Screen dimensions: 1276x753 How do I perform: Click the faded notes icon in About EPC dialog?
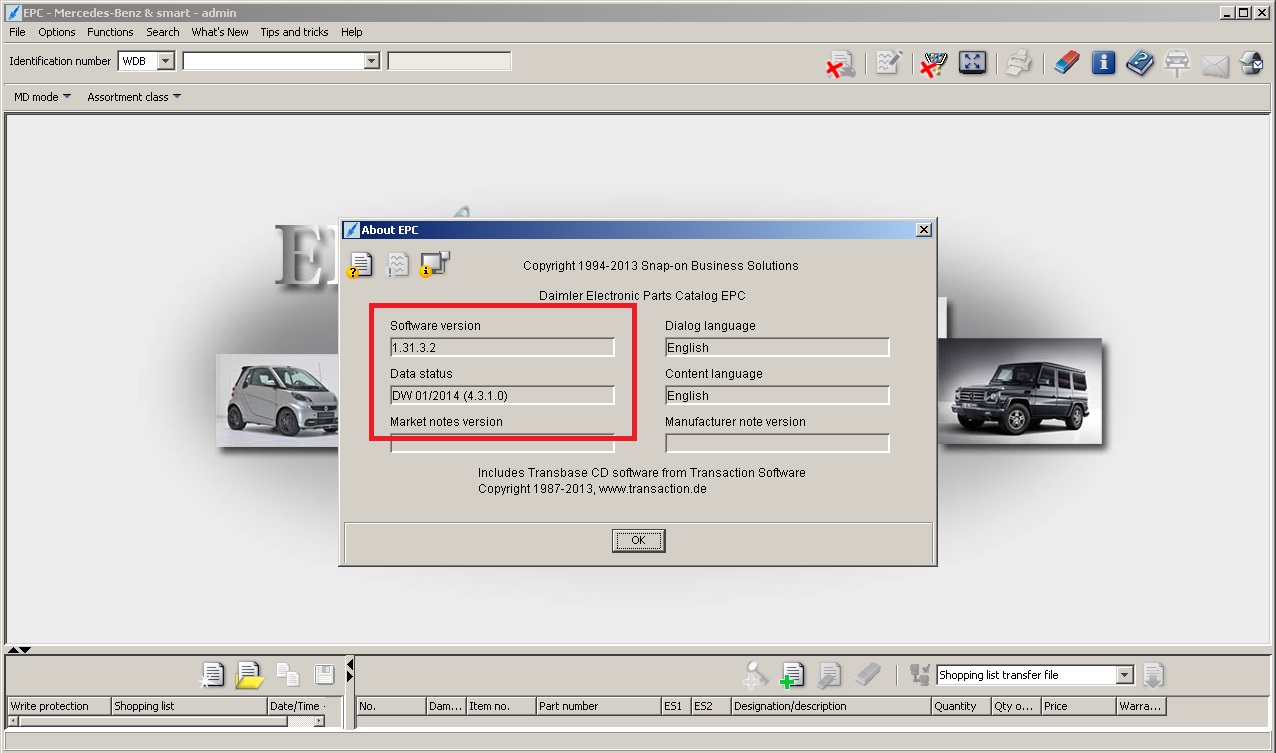(x=397, y=265)
